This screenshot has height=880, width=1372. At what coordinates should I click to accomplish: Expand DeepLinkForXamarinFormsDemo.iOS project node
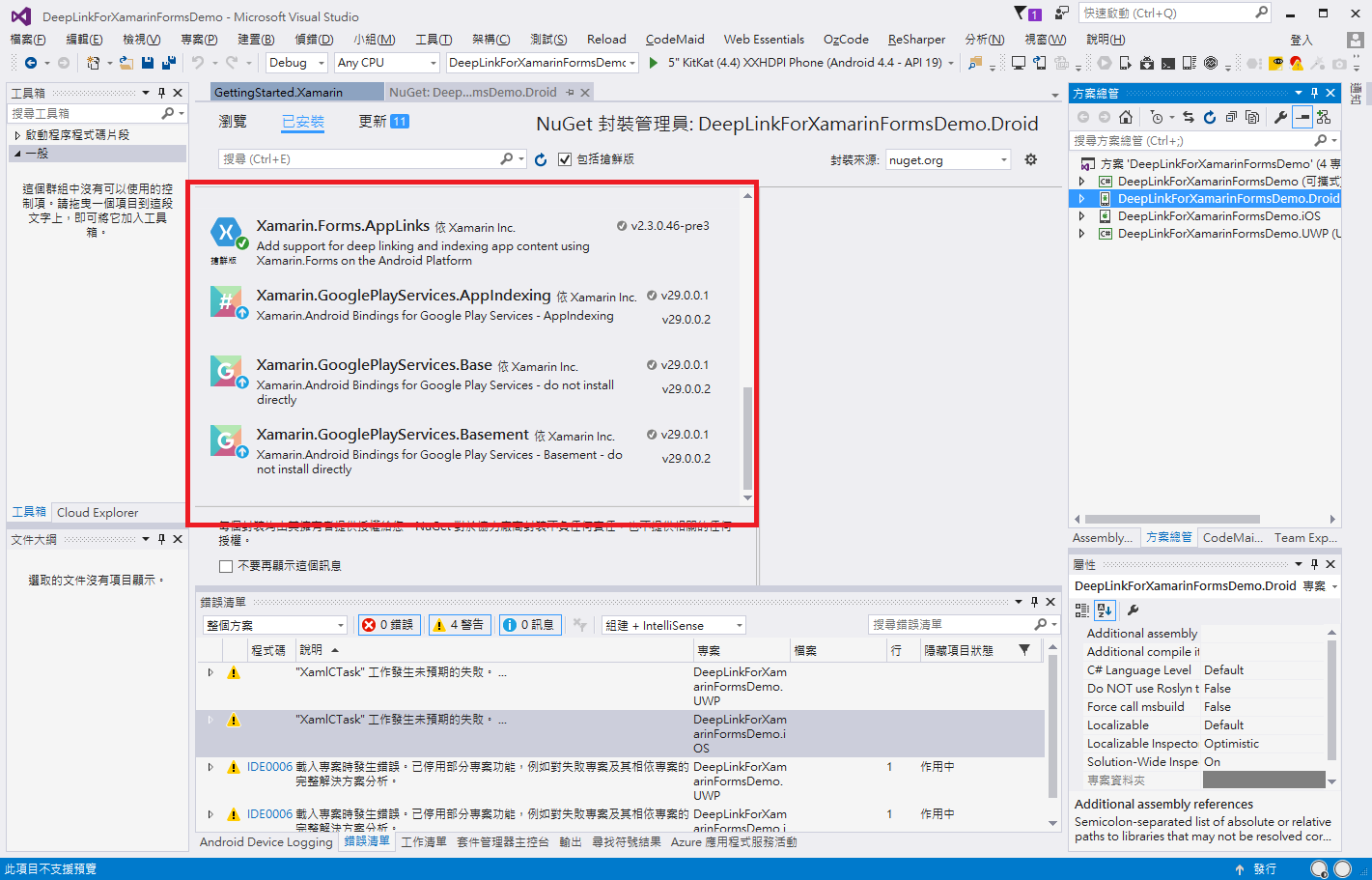pyautogui.click(x=1081, y=216)
